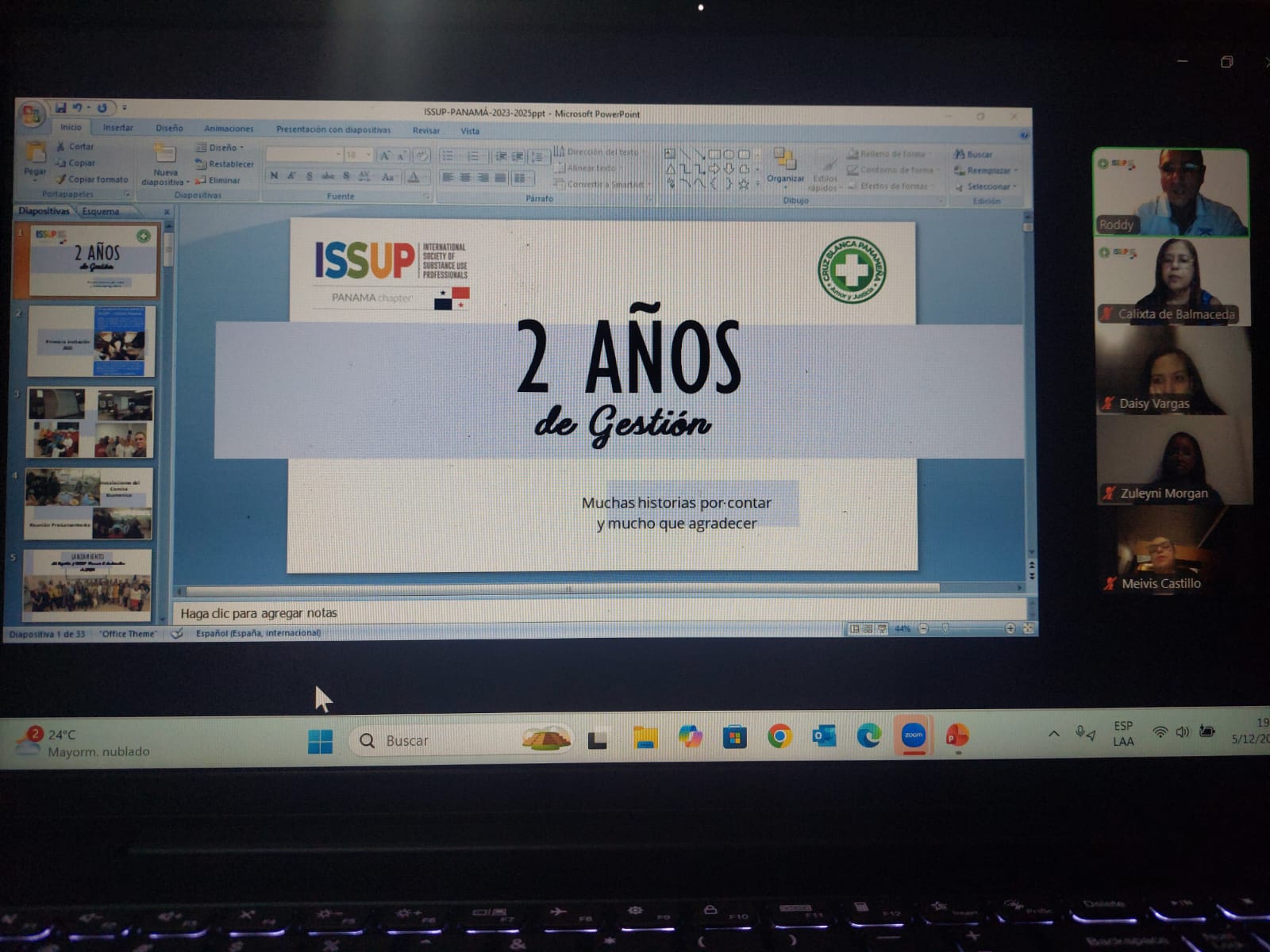Toggle underline (S) formatting
This screenshot has height=952, width=1270.
[x=309, y=176]
